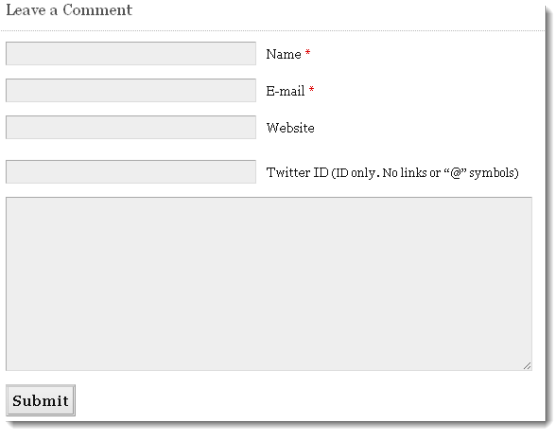Image resolution: width=560 pixels, height=435 pixels.
Task: Click the Website field label
Action: pos(290,128)
